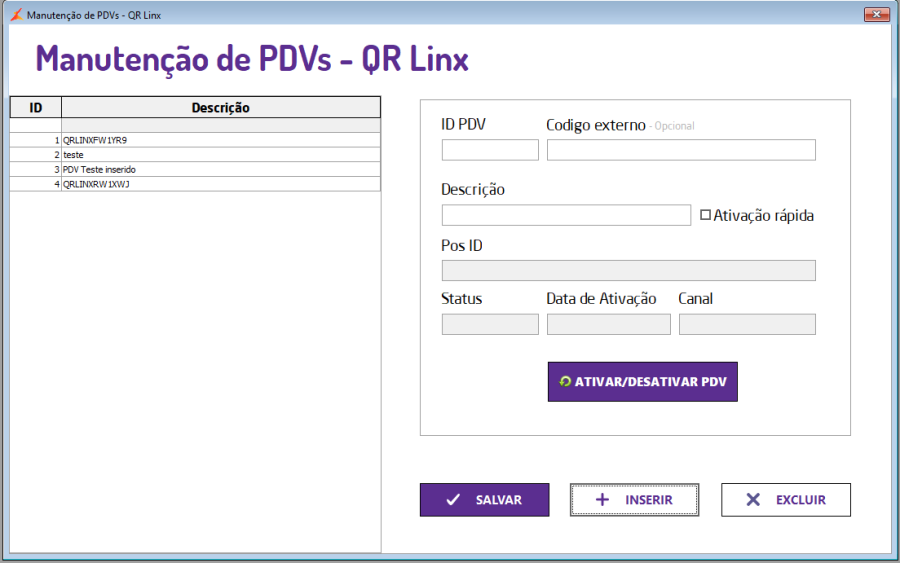Screen dimensions: 900x563
Task: Focus the ID PDV input field
Action: coord(490,150)
